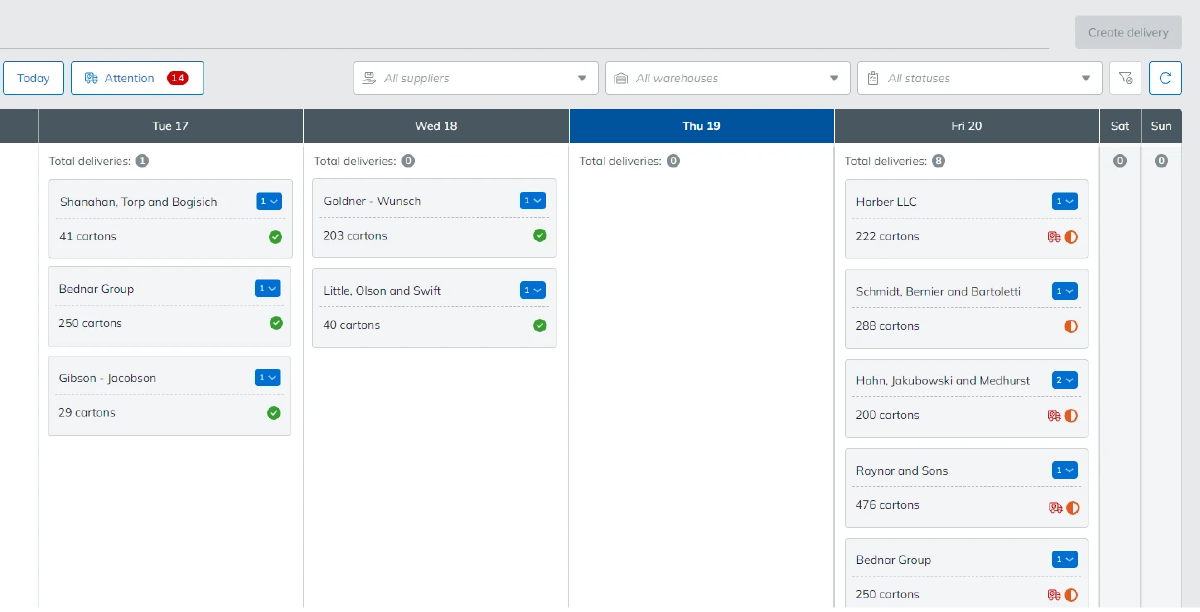
Task: Expand the 2-count dropdown on Hahn, Jakubowski and Medhurst
Action: pyautogui.click(x=1065, y=380)
